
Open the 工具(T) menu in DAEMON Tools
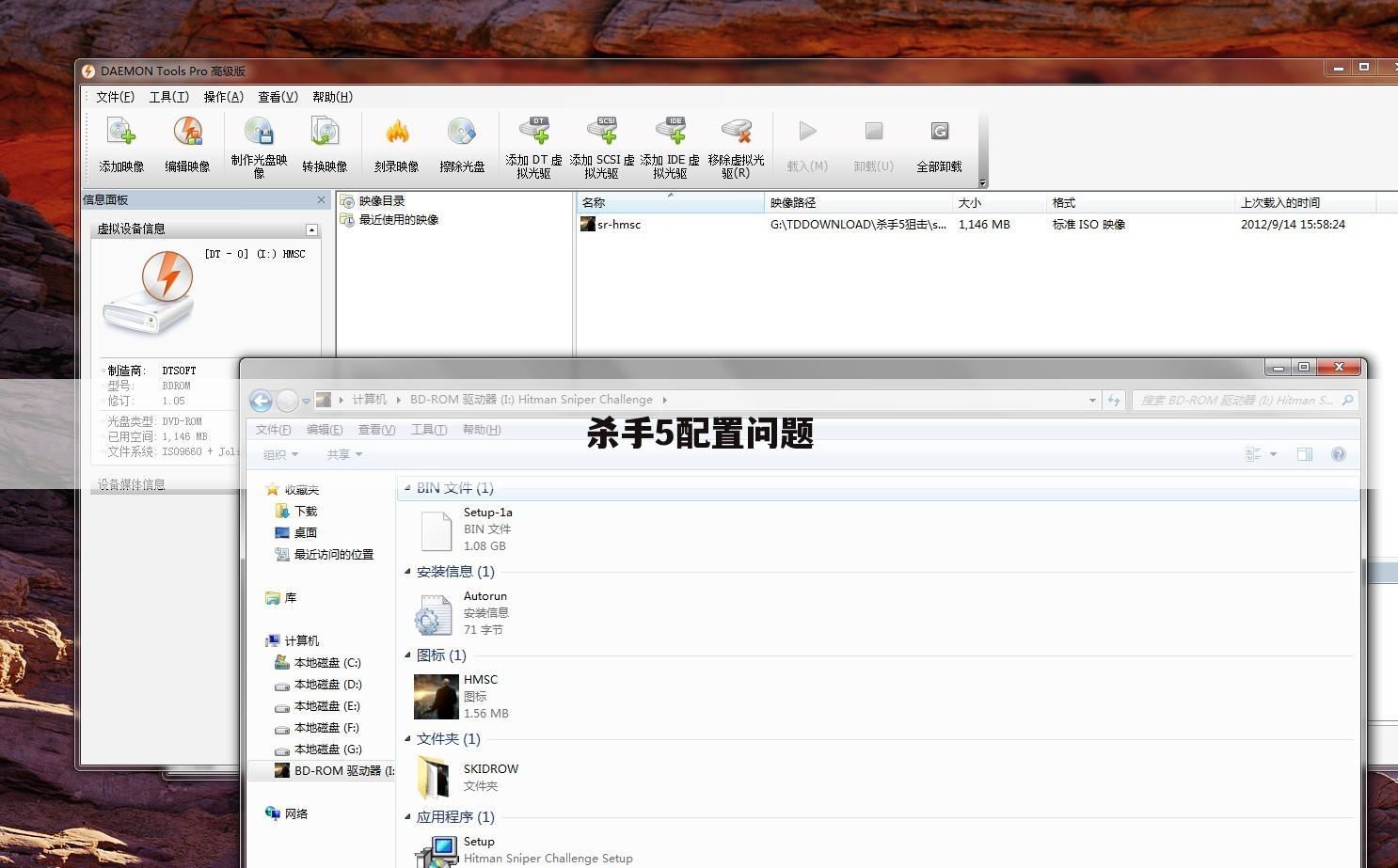pos(169,97)
